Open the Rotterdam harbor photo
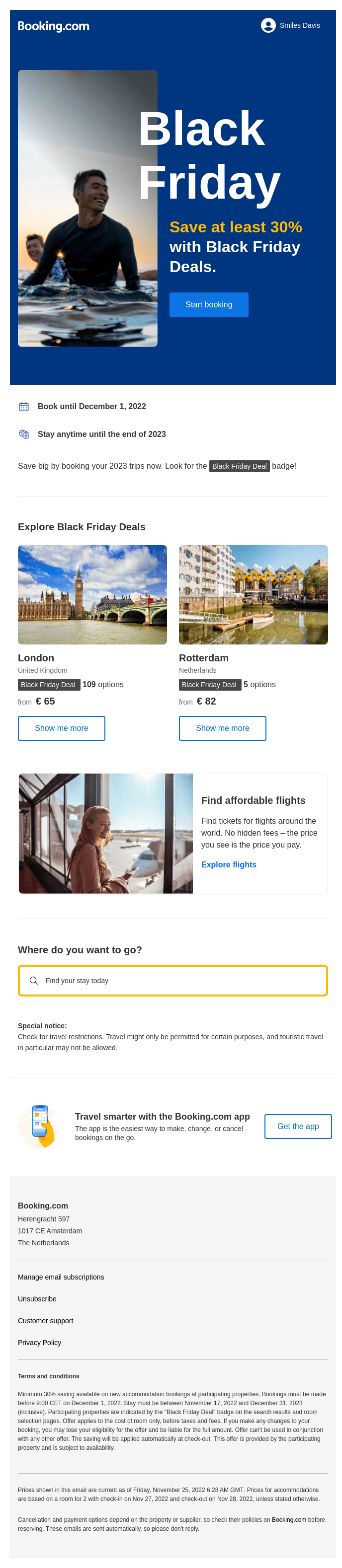This screenshot has height=1568, width=342. pyautogui.click(x=253, y=594)
